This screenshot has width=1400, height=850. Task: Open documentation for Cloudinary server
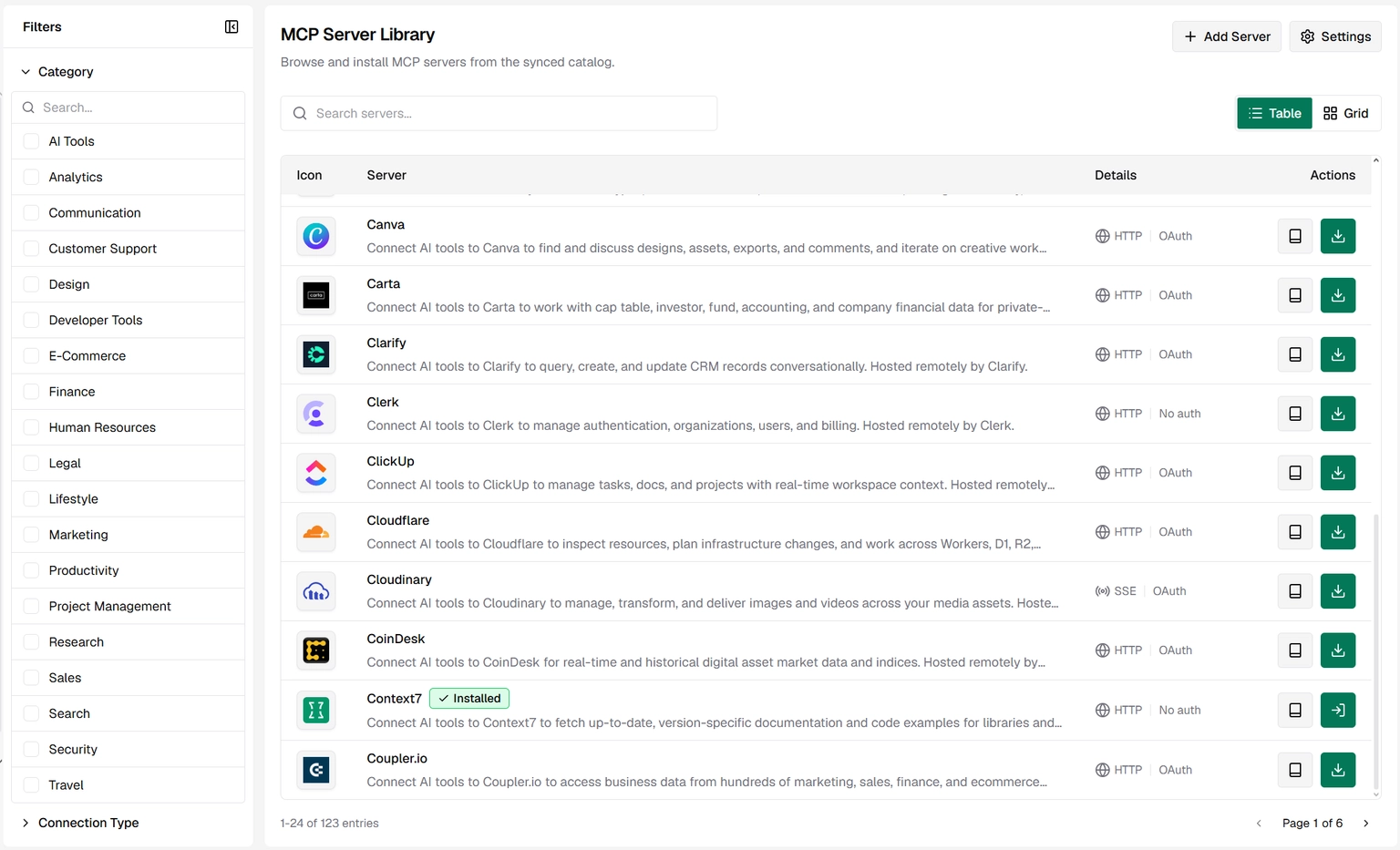point(1294,591)
